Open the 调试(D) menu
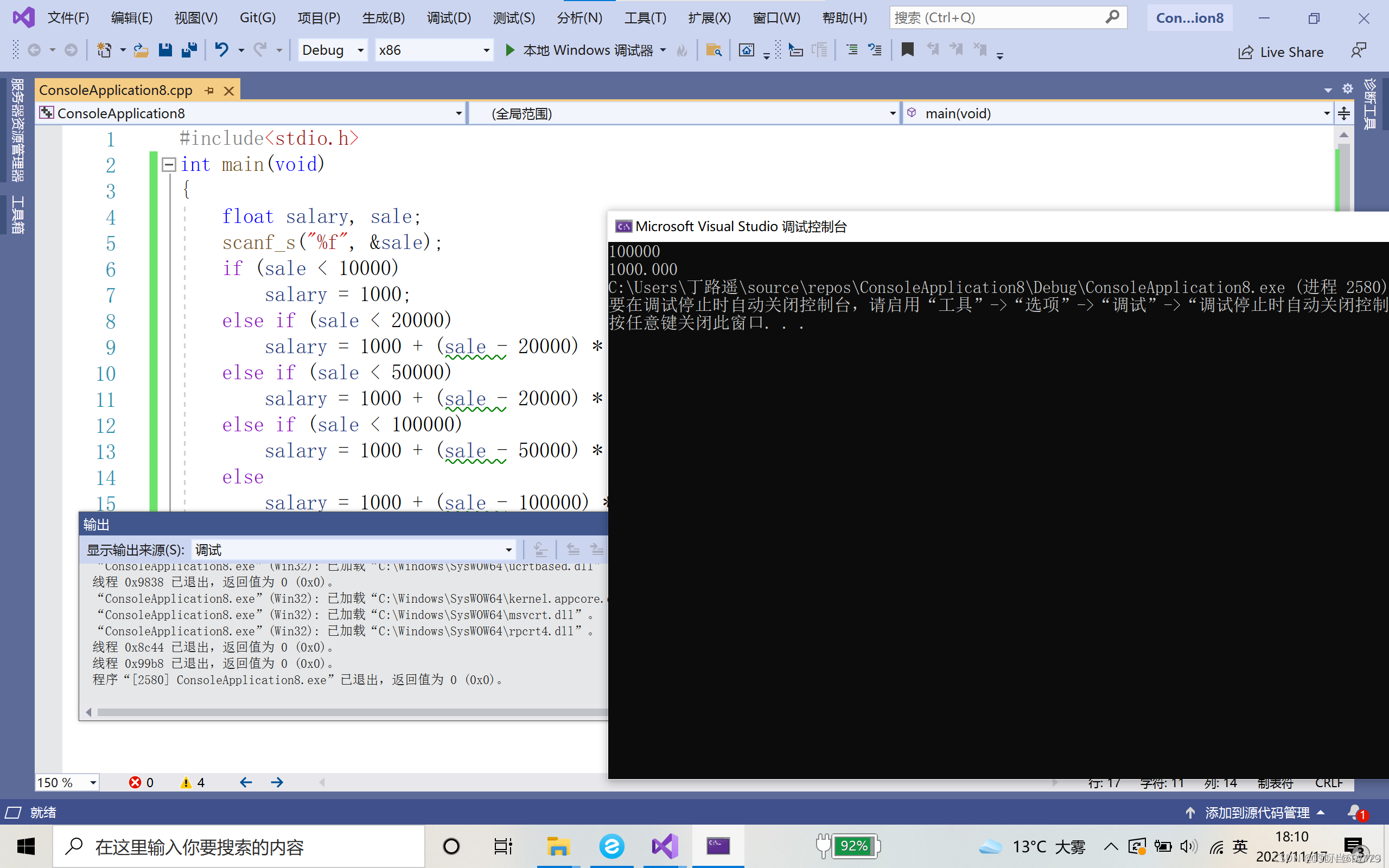Viewport: 1389px width, 868px height. tap(448, 18)
